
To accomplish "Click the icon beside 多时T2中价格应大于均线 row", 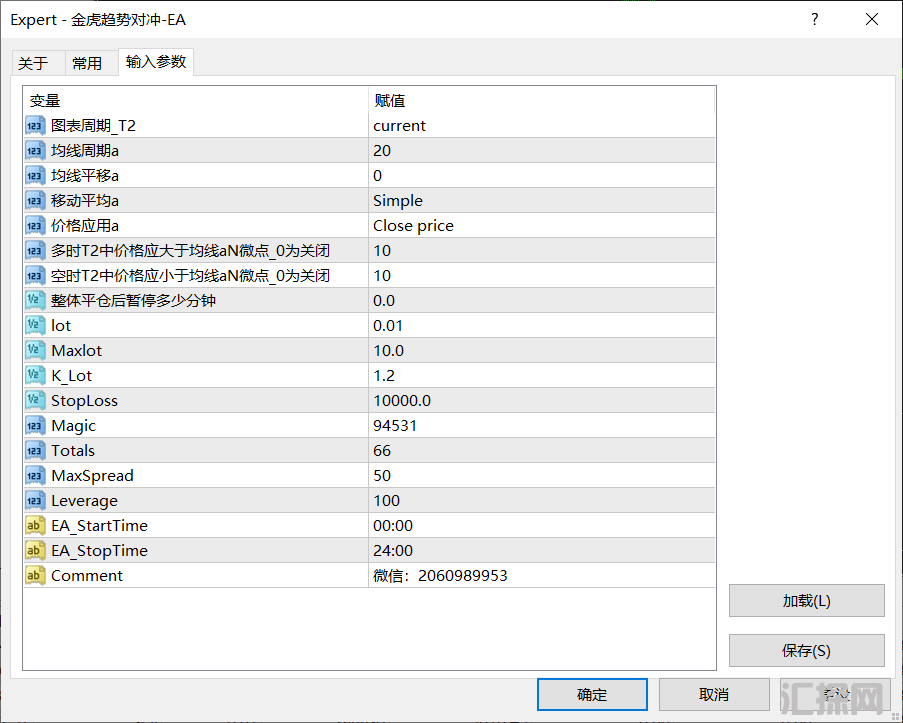I will (35, 251).
